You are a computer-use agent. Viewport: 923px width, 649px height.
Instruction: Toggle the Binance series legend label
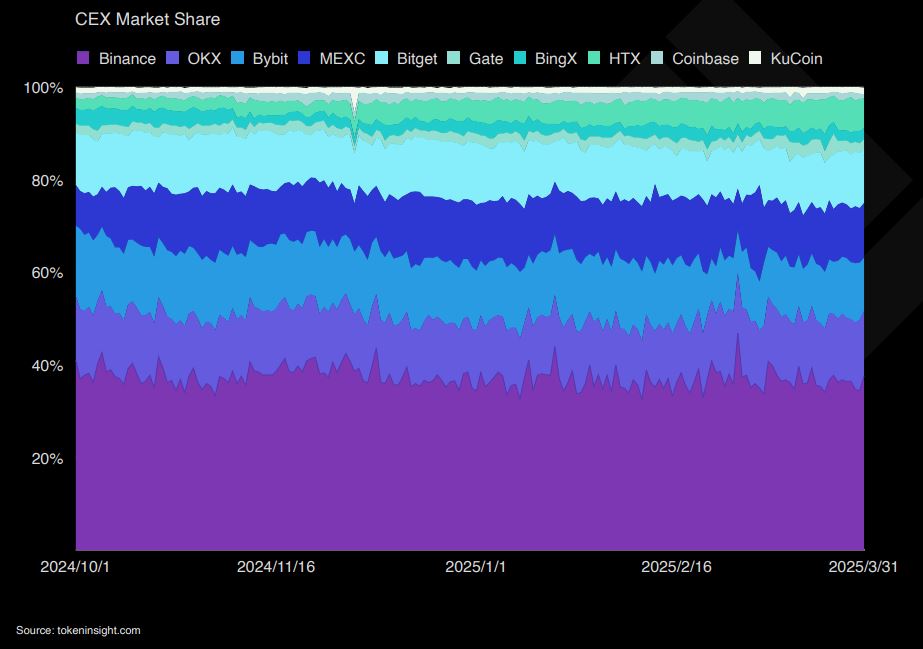(127, 59)
